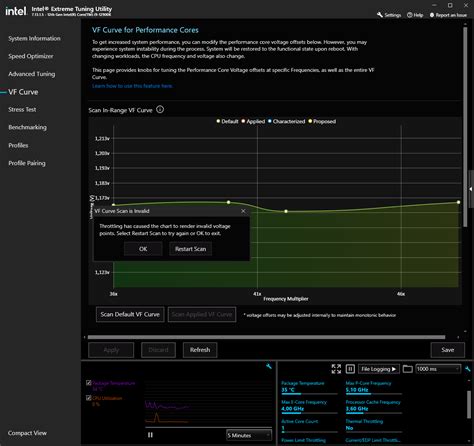Click Scan Applied VF Curve button
474x446 pixels.
point(202,314)
